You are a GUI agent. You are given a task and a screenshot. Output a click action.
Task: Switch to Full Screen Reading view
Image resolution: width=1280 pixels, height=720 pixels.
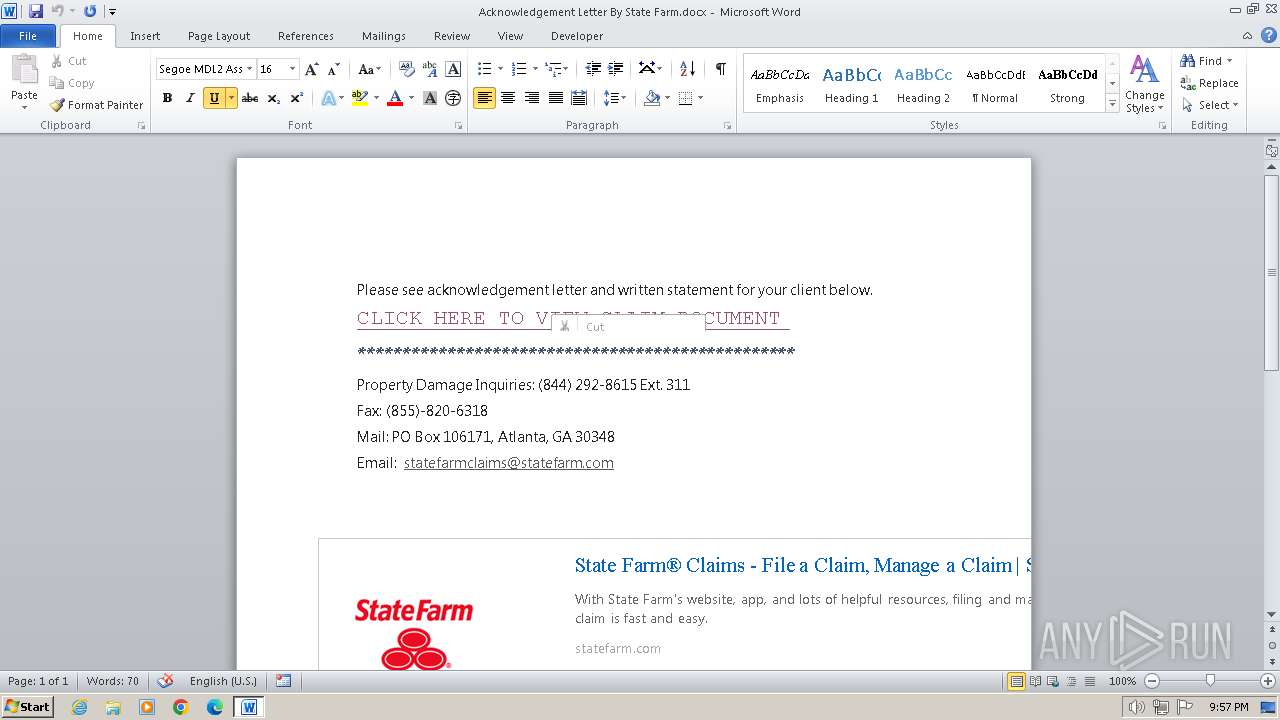coord(1034,681)
